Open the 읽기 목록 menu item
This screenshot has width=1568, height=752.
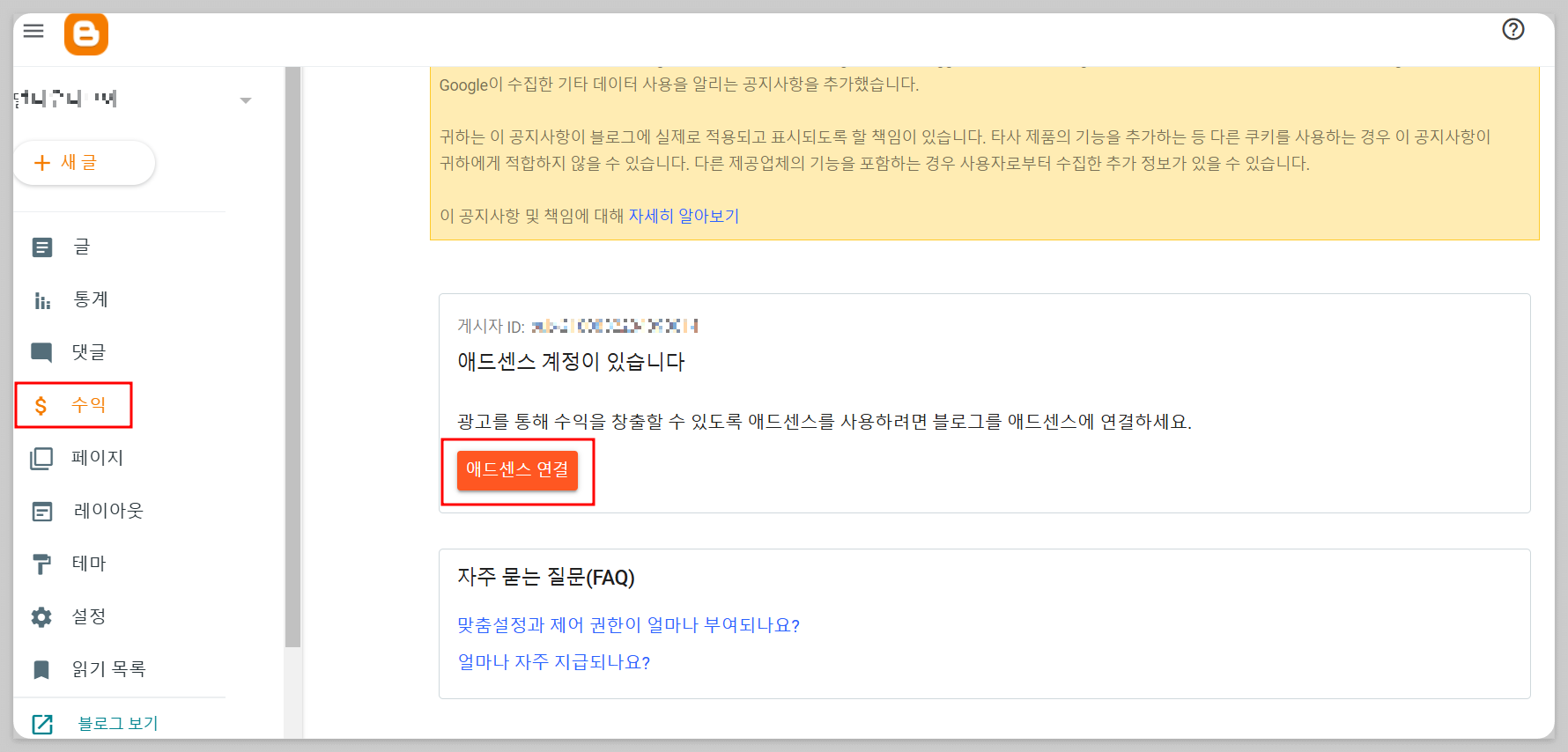[x=108, y=669]
